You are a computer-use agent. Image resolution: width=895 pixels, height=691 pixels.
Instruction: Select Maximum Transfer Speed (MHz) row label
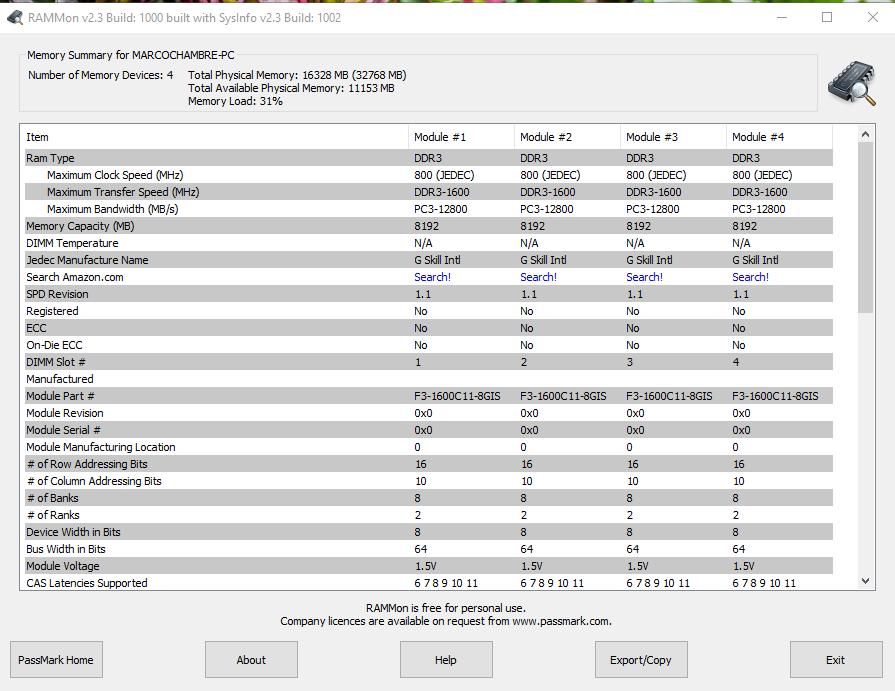tap(123, 192)
